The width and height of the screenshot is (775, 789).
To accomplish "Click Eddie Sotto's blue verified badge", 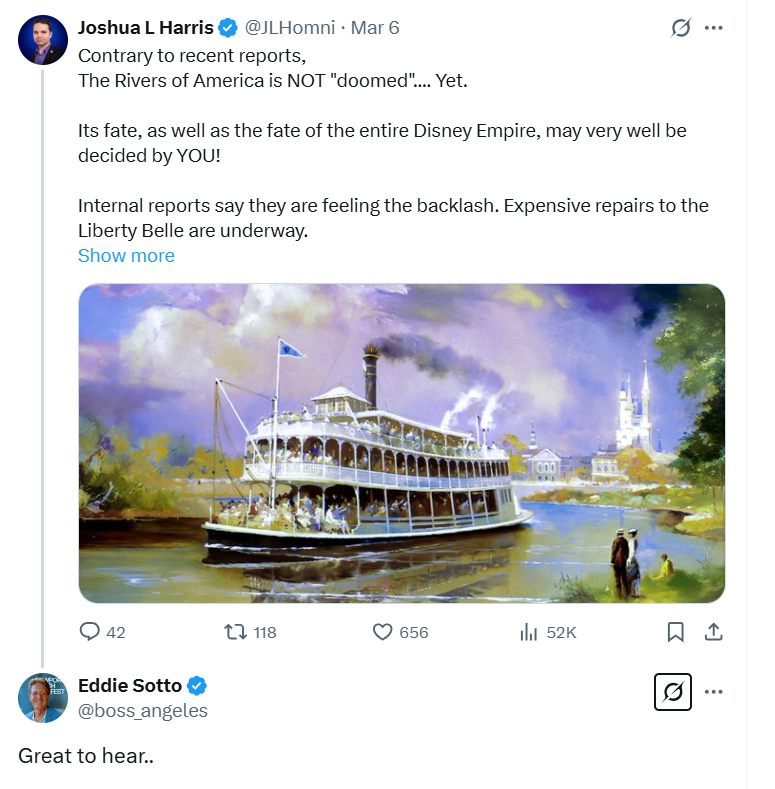I will click(x=198, y=685).
